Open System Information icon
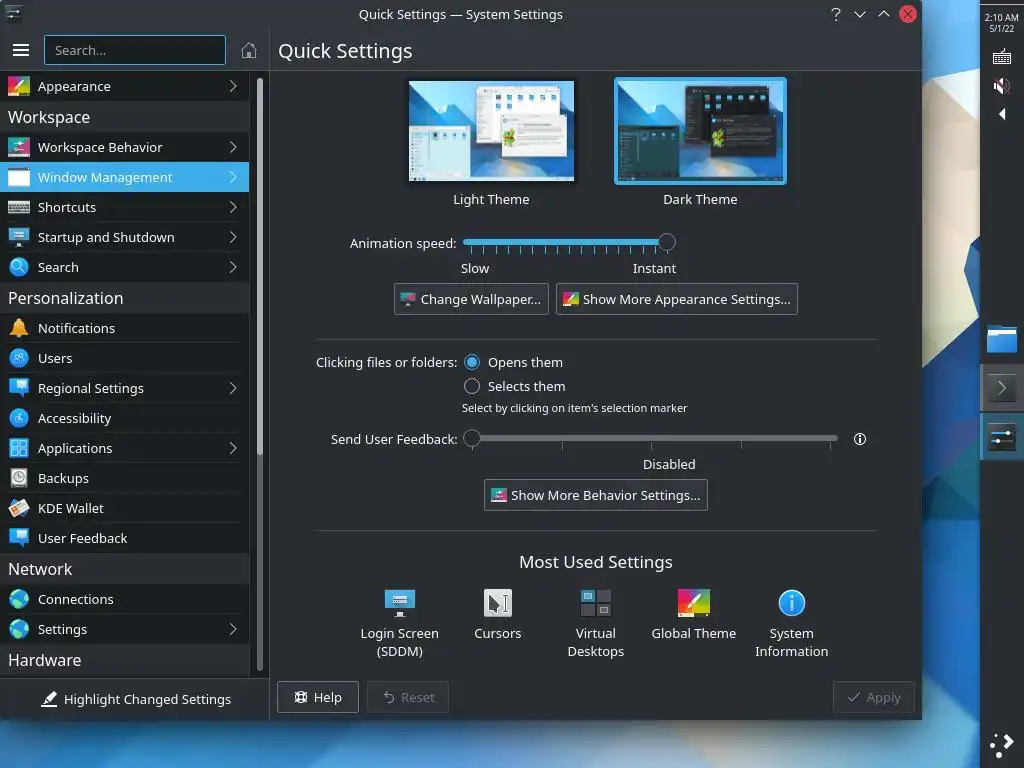This screenshot has width=1024, height=768. 792,603
